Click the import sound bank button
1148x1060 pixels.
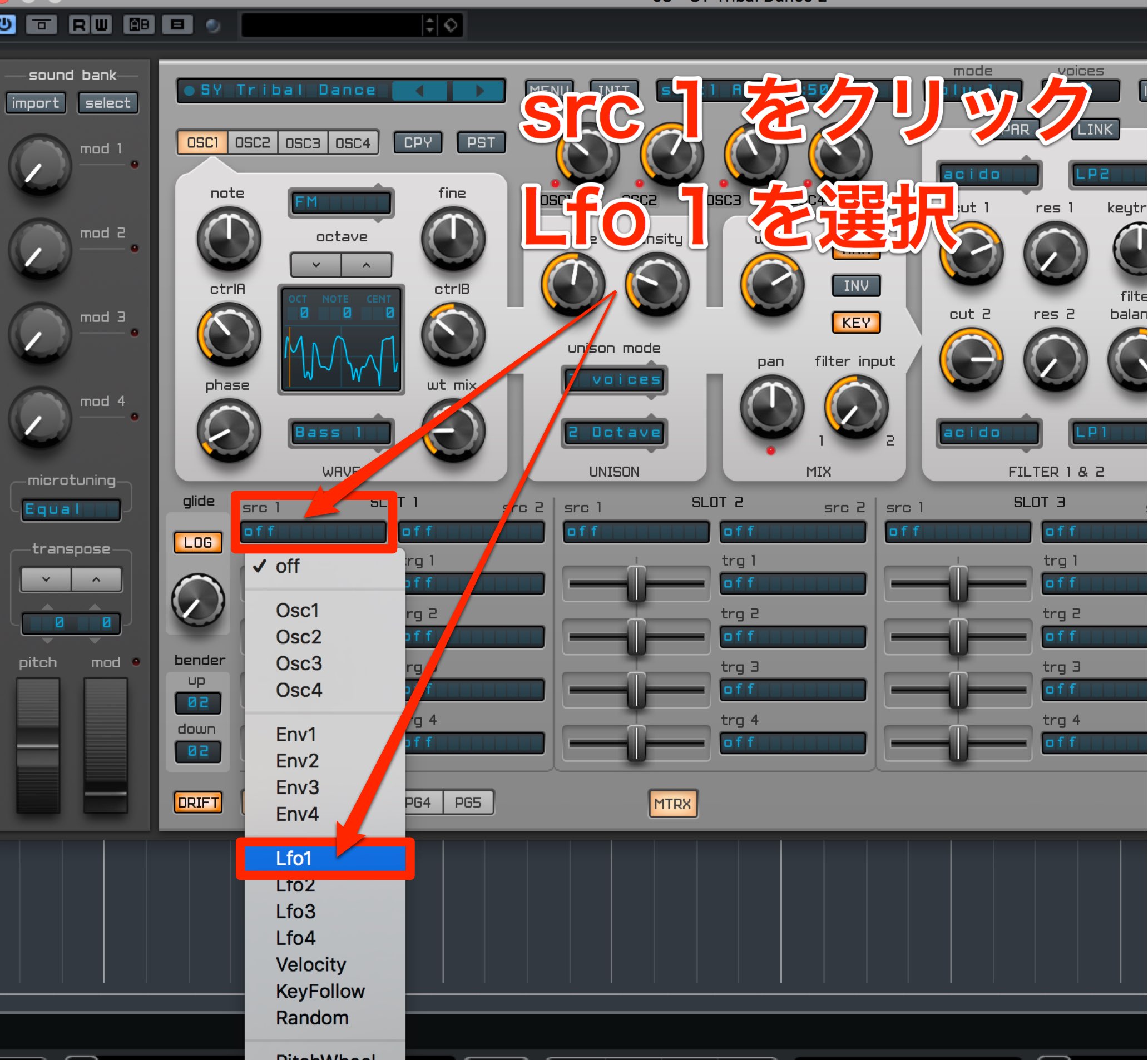(x=36, y=103)
